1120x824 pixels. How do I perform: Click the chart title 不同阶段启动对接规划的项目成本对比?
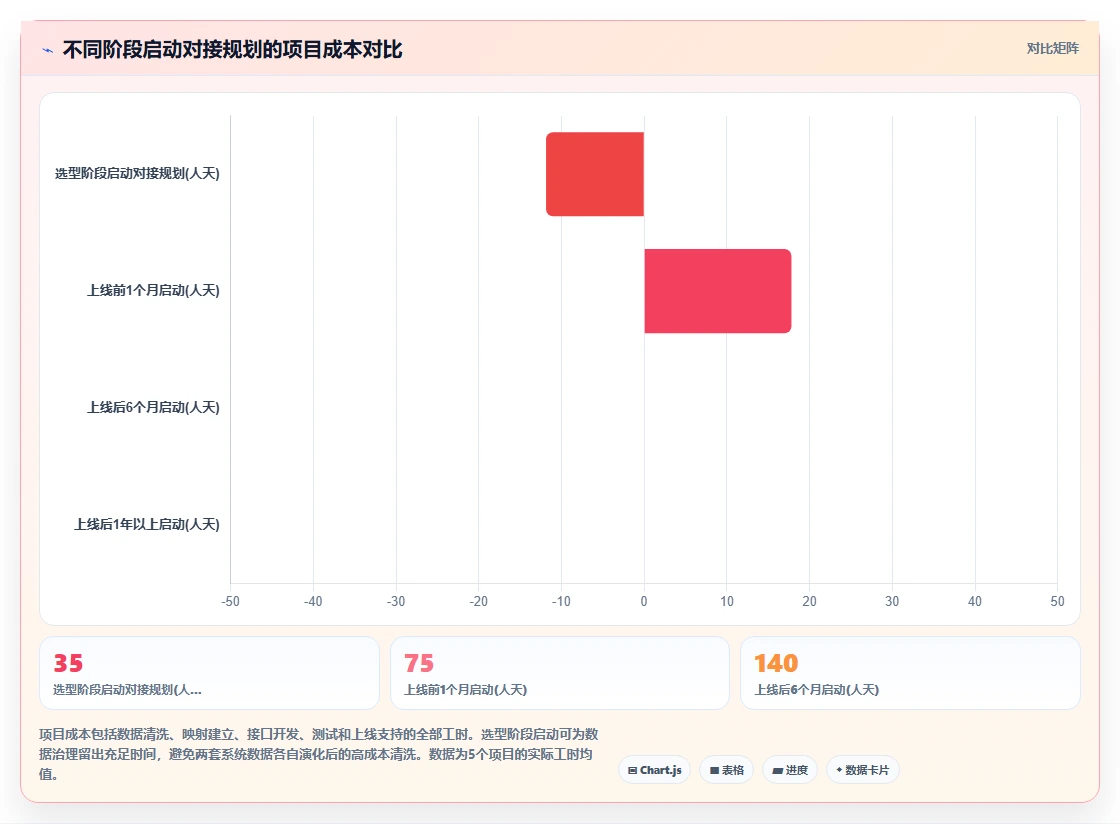pos(233,49)
